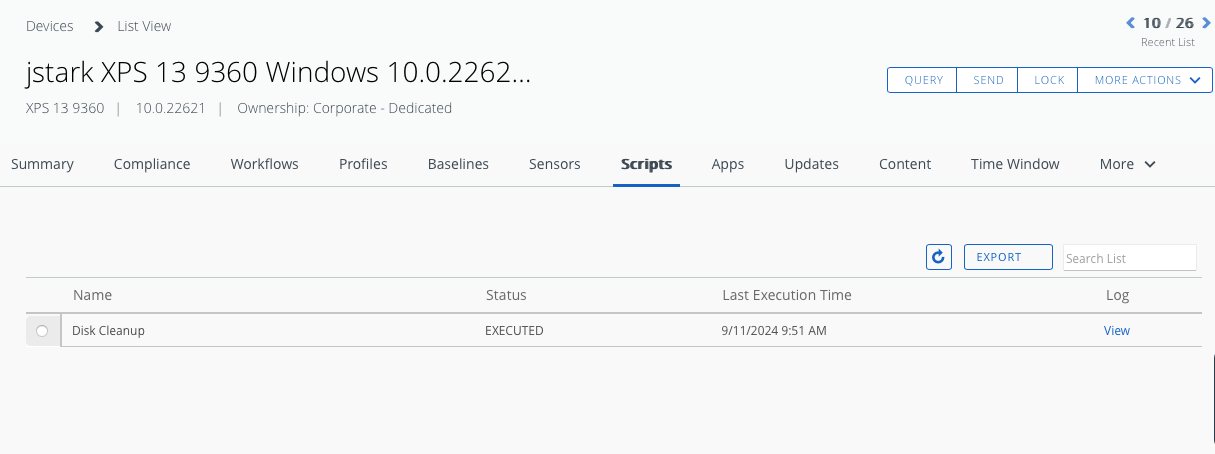Click the Send button
The image size is (1215, 454).
click(x=988, y=80)
